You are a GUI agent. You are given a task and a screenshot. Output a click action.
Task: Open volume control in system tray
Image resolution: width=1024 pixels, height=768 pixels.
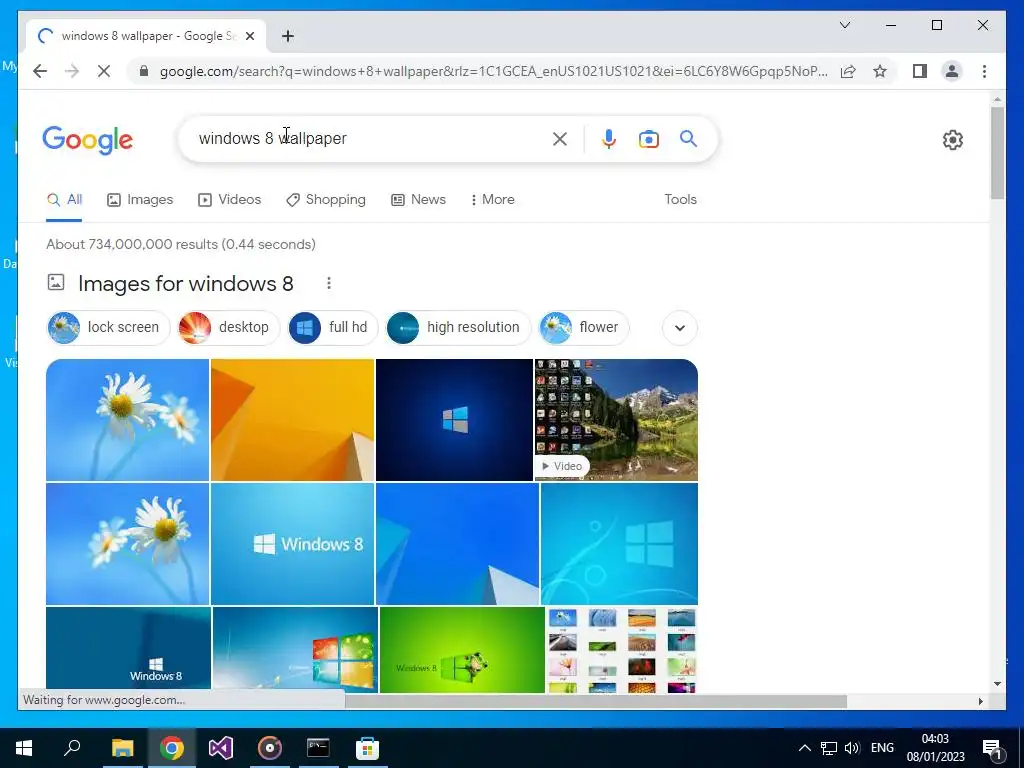(852, 748)
